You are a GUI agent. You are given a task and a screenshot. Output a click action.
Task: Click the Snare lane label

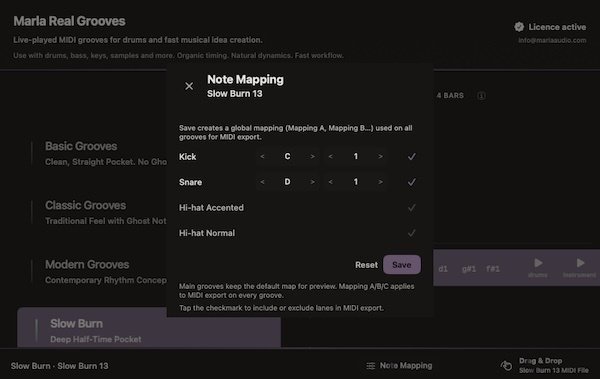pos(191,182)
